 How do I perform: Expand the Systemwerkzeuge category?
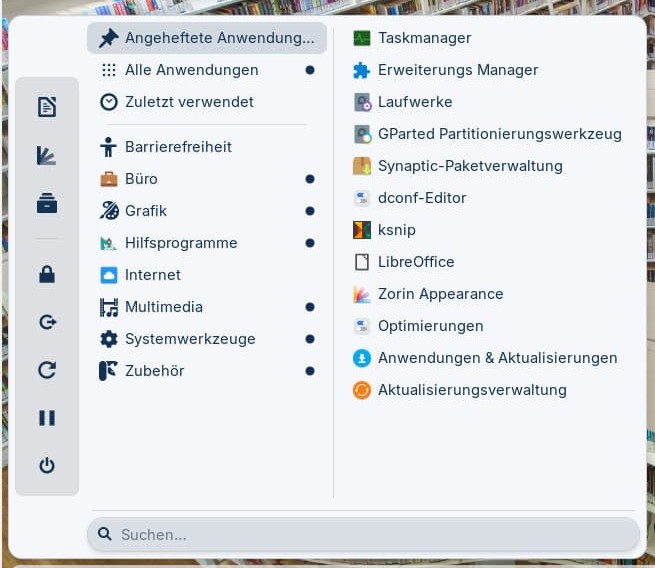point(189,339)
